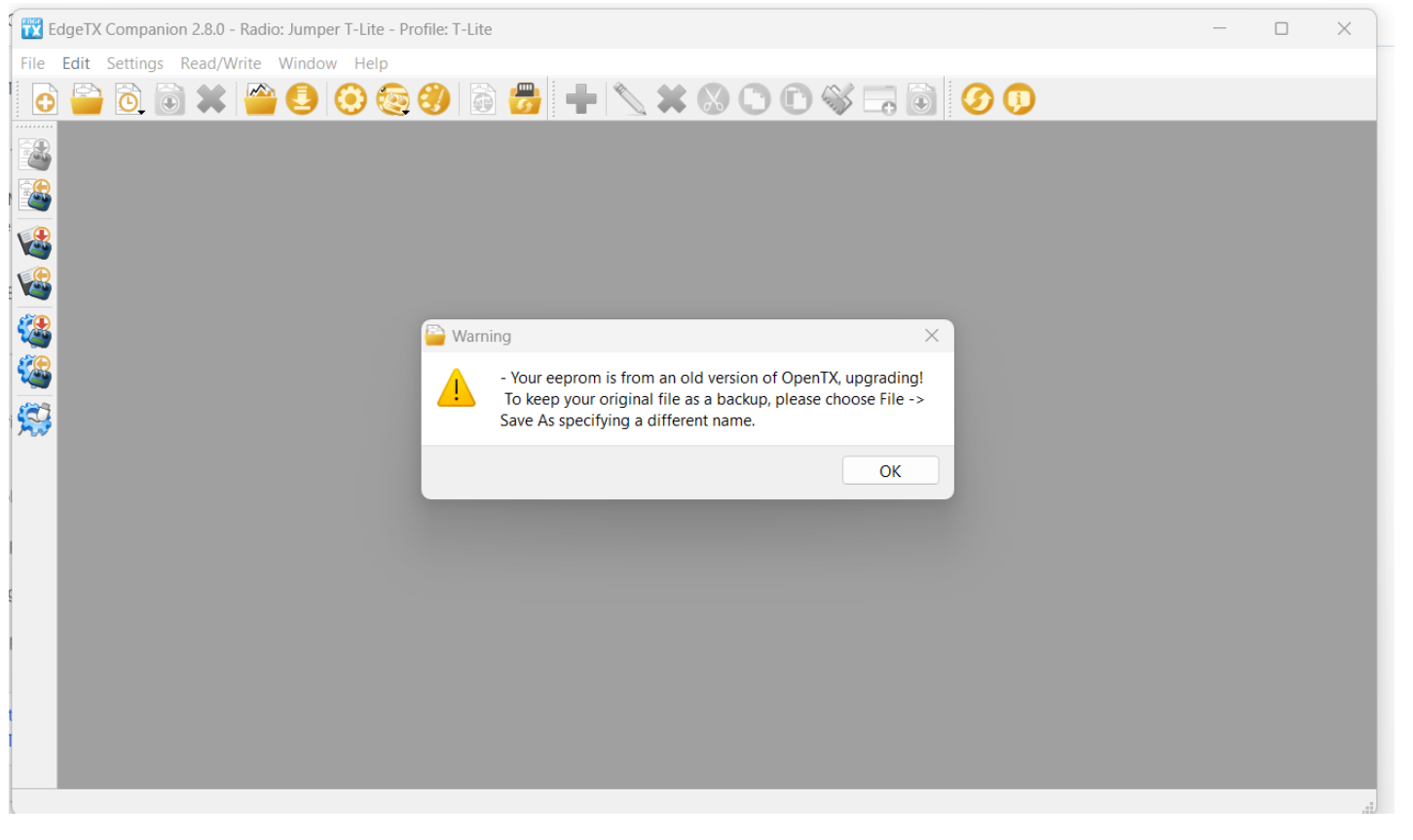Screen dimensions: 1413x840
Task: Click Write Backup to Radio sidebar icon
Action: (x=35, y=242)
